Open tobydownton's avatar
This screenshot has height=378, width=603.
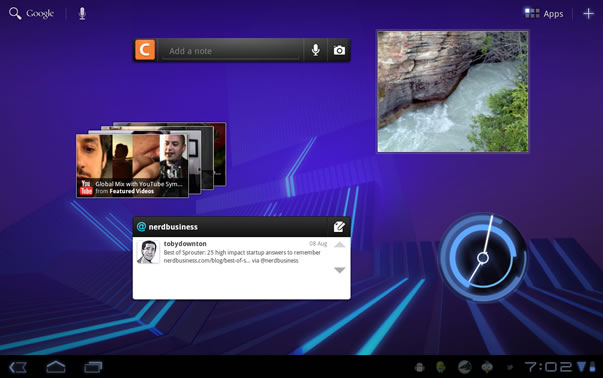click(x=148, y=252)
